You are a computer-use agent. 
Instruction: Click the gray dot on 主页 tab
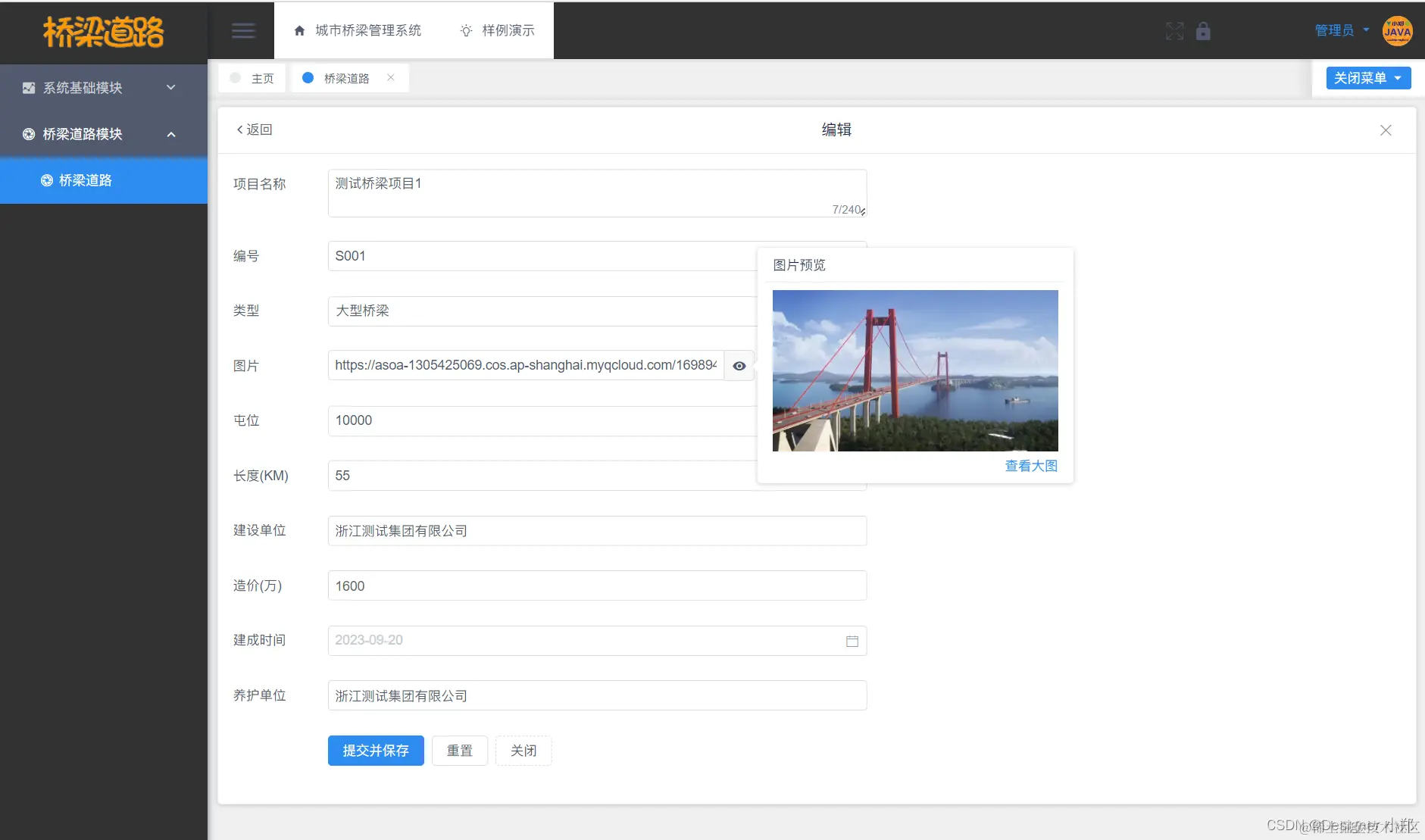pyautogui.click(x=236, y=78)
